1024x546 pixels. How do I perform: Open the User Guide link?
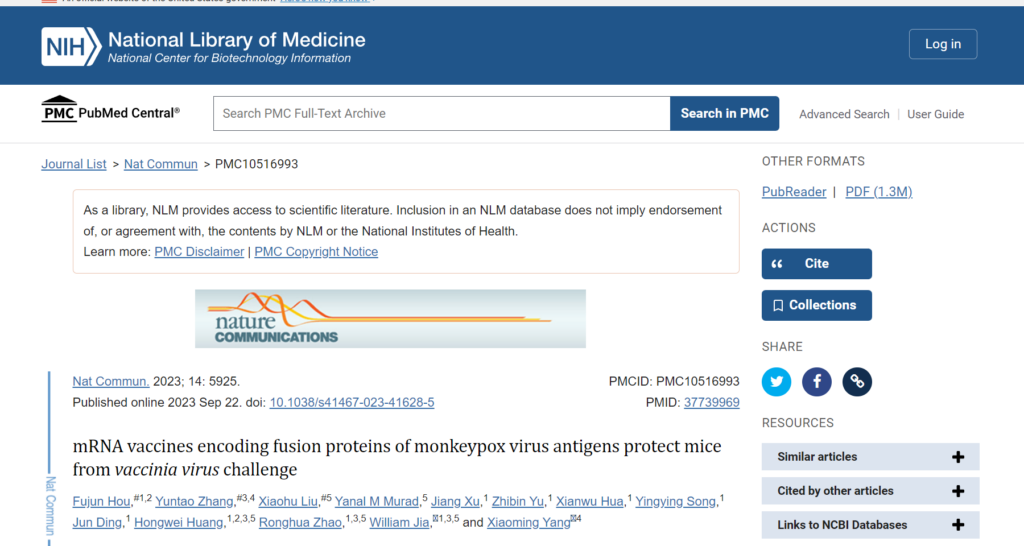pyautogui.click(x=935, y=114)
